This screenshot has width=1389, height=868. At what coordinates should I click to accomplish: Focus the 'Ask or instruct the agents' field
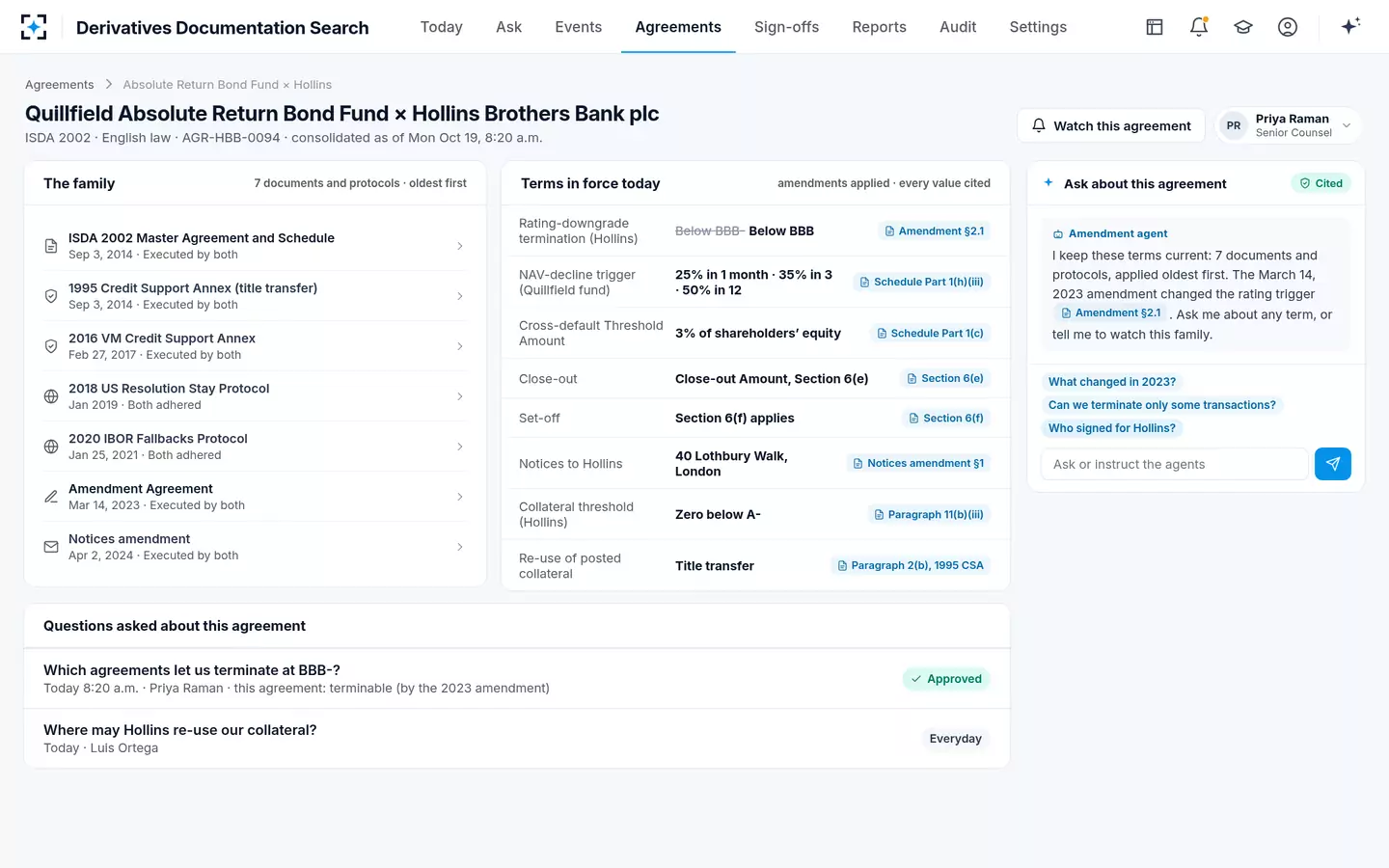pyautogui.click(x=1175, y=464)
